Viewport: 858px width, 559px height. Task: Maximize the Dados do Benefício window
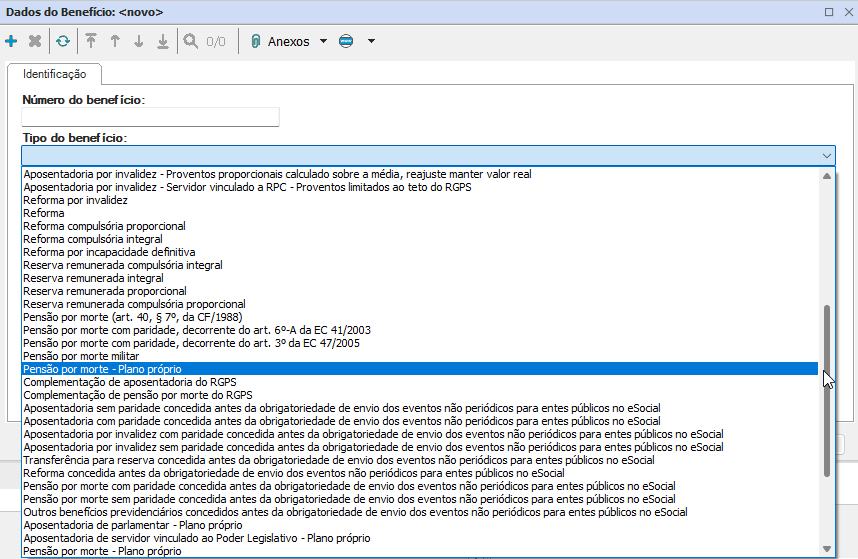pyautogui.click(x=829, y=12)
